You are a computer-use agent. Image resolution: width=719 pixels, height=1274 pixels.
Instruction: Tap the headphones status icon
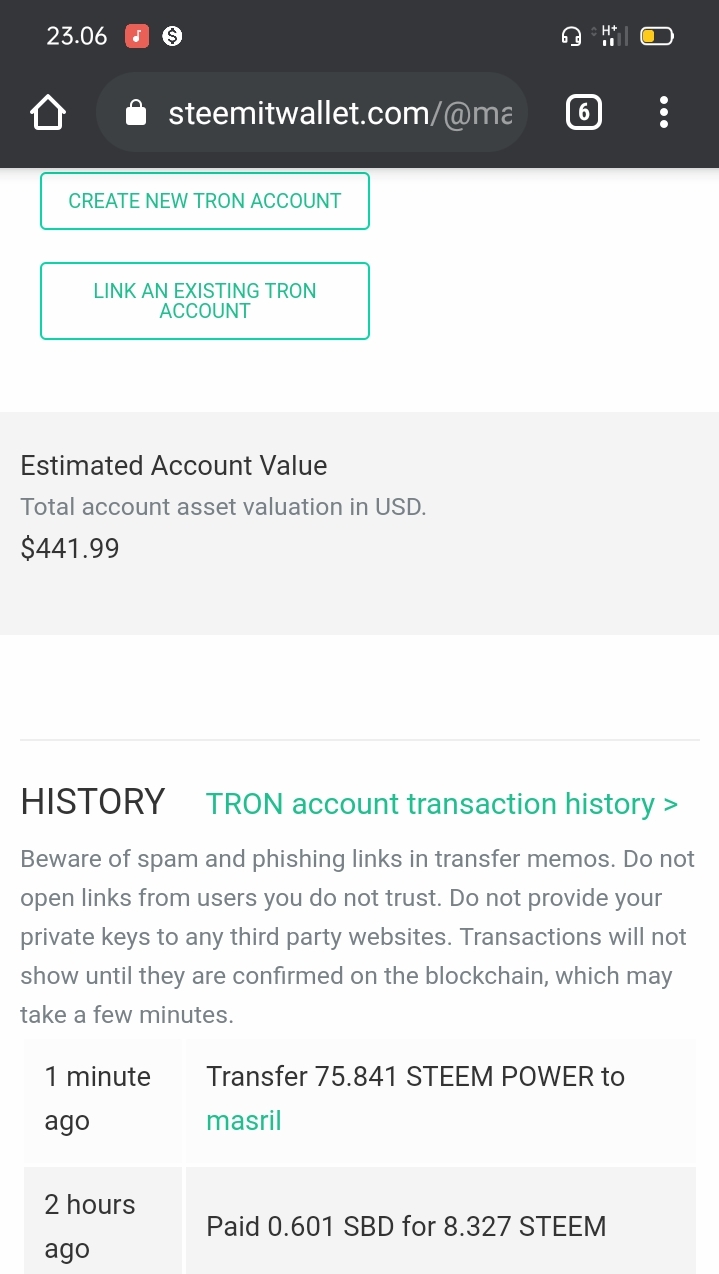[x=572, y=37]
